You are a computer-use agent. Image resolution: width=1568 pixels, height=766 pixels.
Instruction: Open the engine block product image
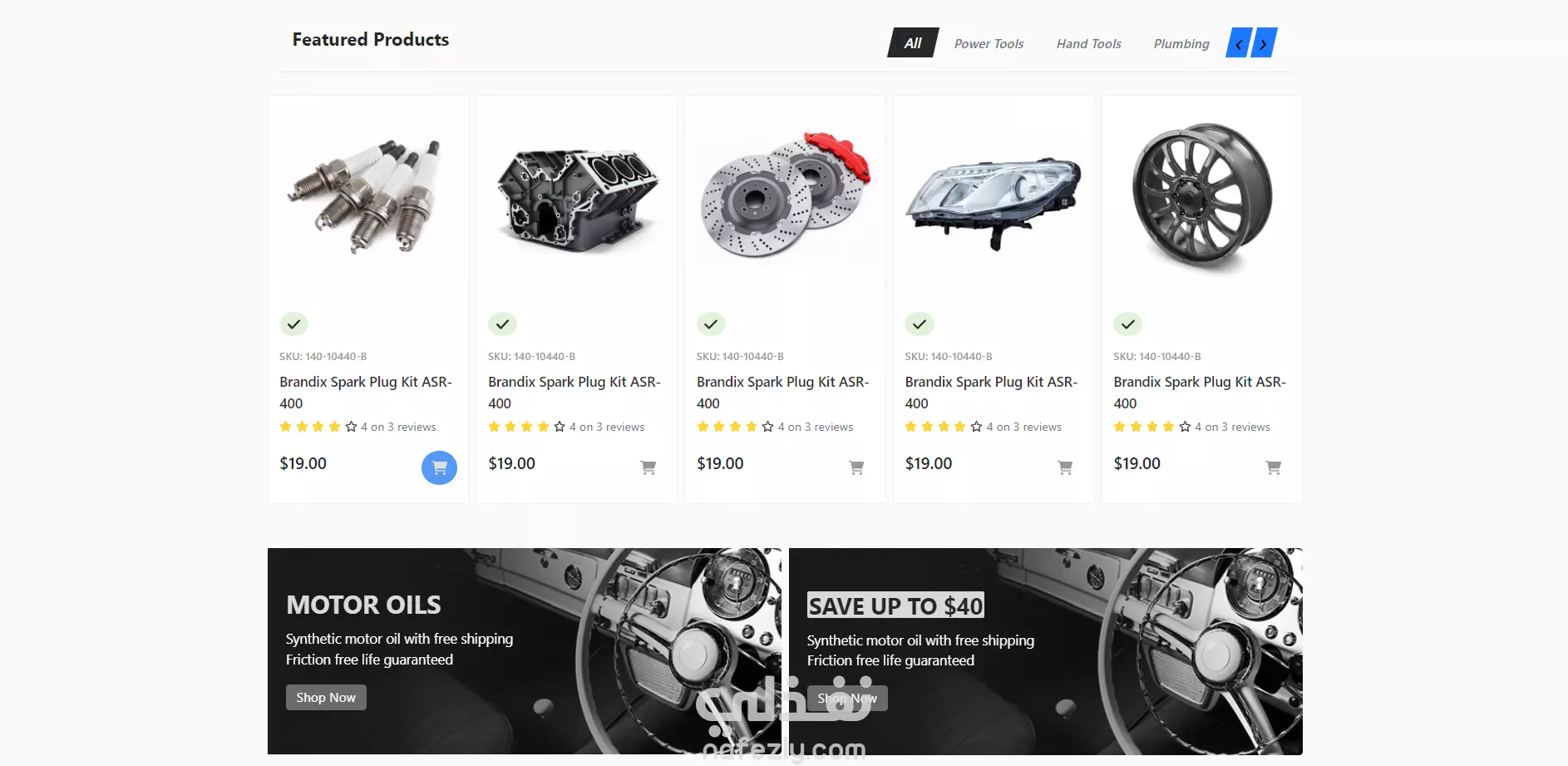click(x=577, y=200)
